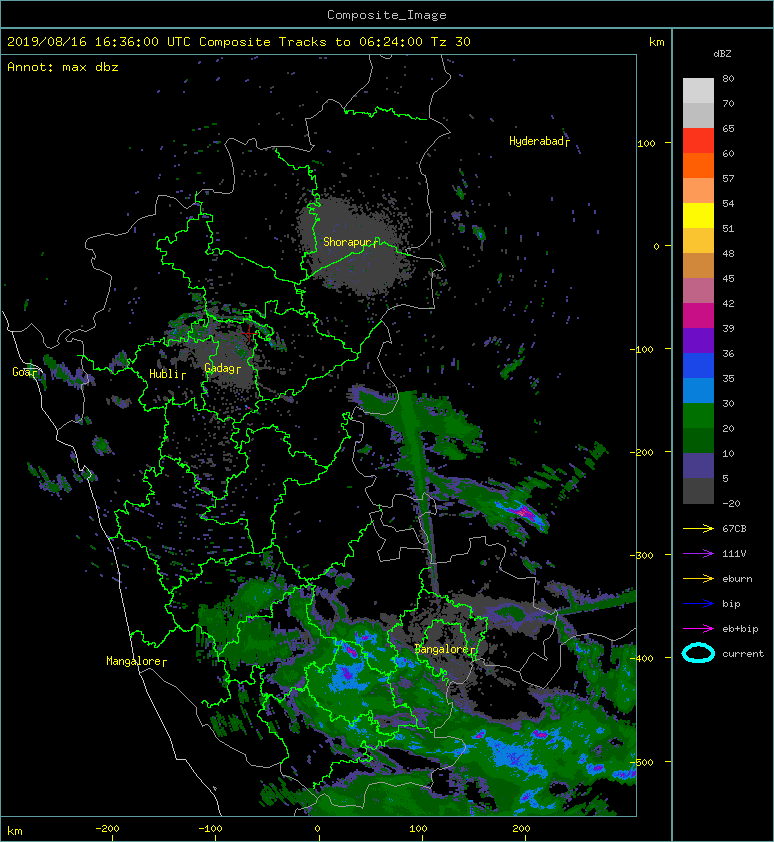Viewport: 774px width, 842px height.
Task: Click the bip blue arrow legend icon
Action: [698, 604]
